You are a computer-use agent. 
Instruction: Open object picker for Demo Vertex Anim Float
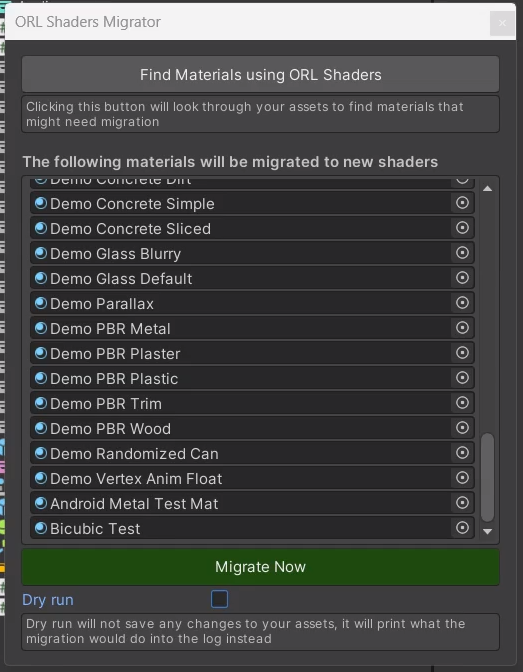tap(462, 477)
